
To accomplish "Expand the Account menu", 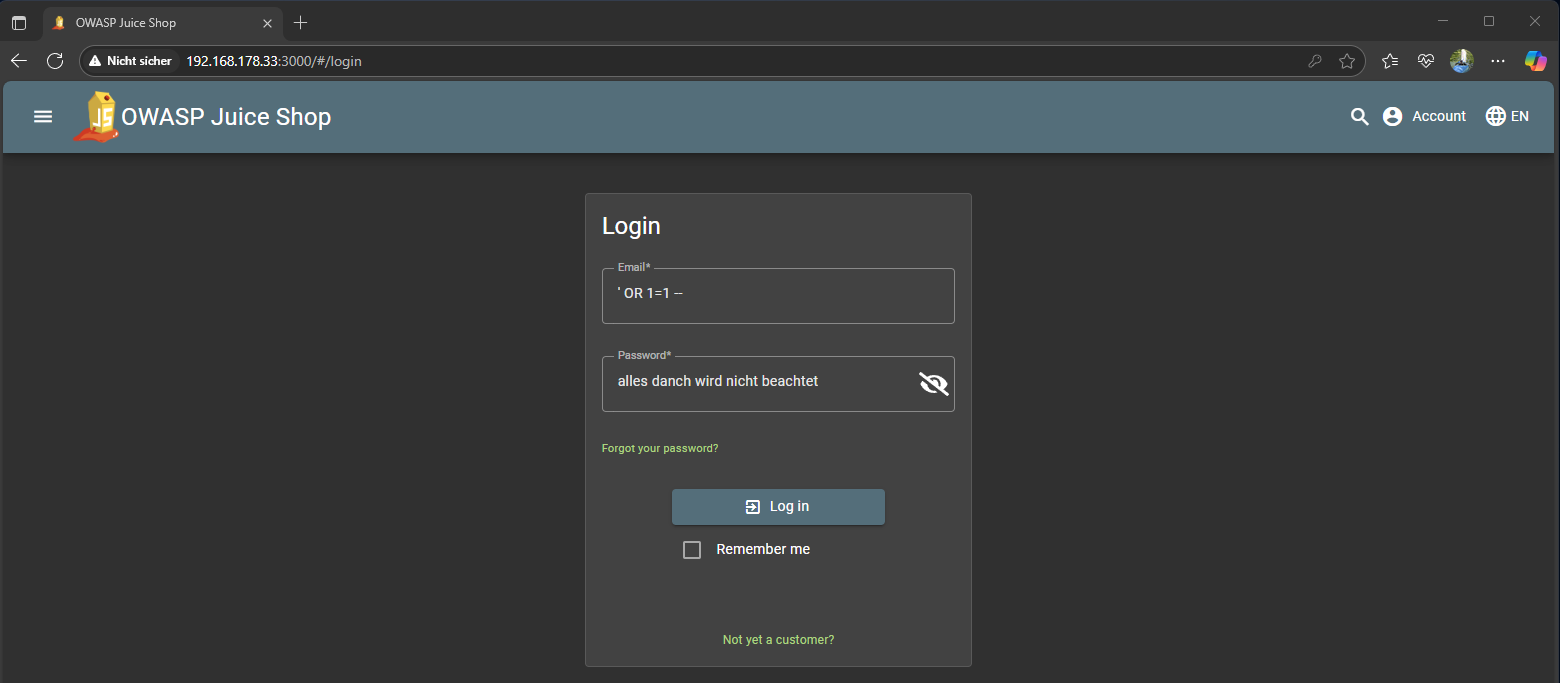I will [x=1424, y=117].
